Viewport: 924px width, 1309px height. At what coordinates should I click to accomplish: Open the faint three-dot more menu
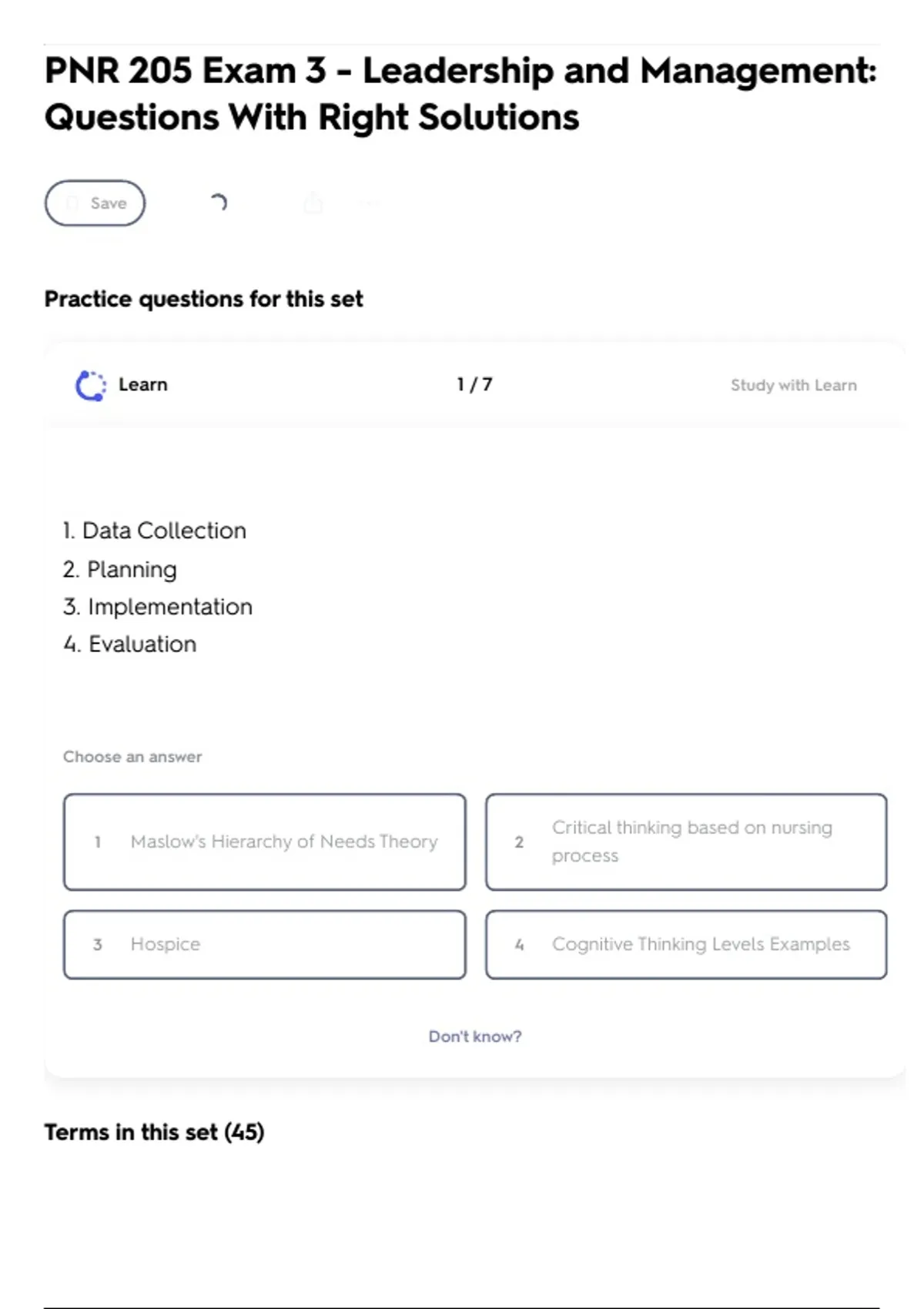pyautogui.click(x=370, y=204)
